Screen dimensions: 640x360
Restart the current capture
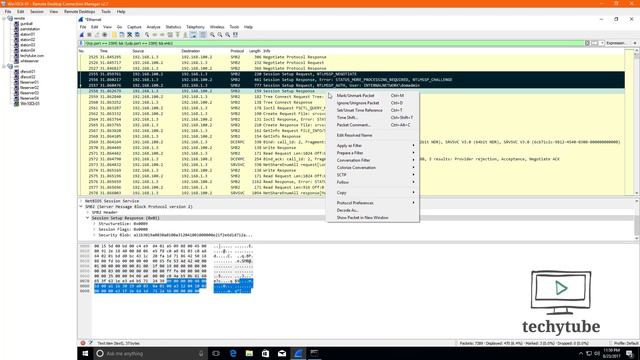pos(97,35)
